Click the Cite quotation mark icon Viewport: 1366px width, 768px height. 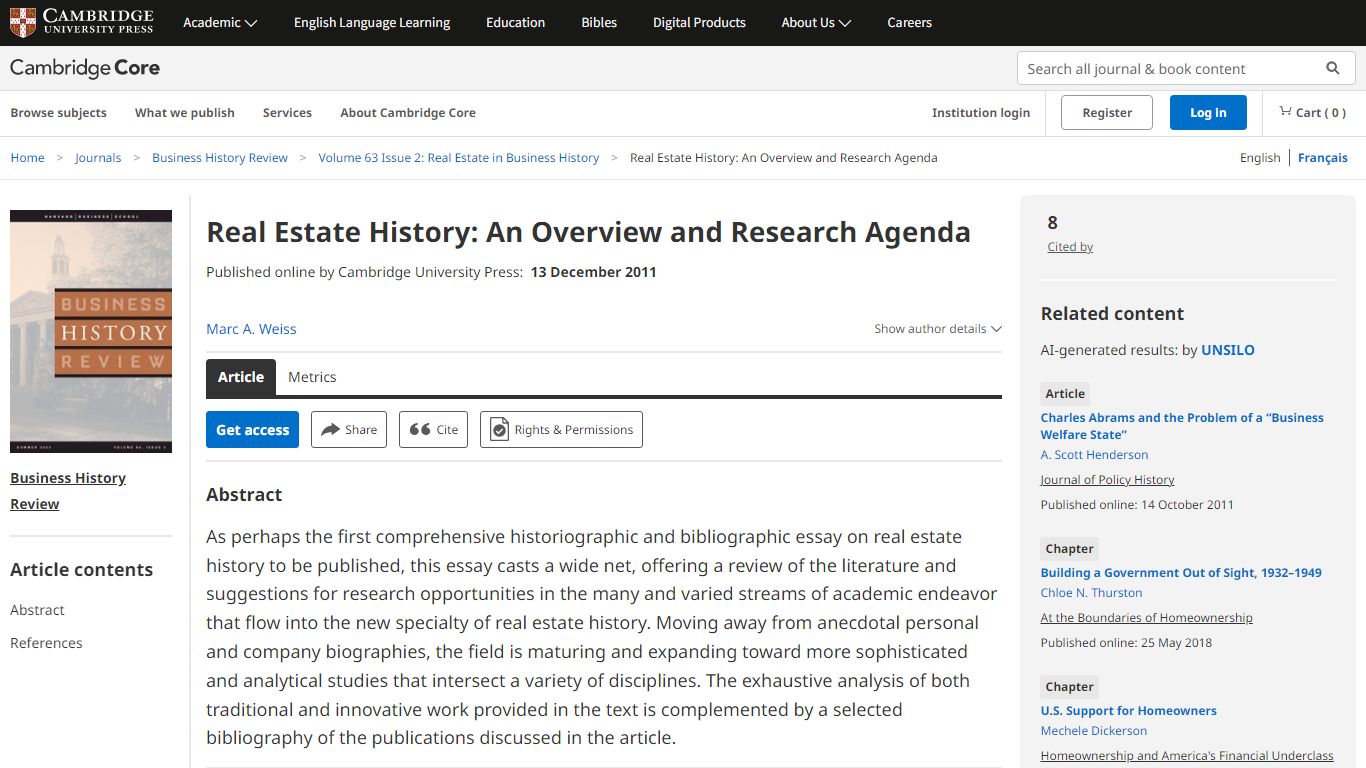click(420, 430)
